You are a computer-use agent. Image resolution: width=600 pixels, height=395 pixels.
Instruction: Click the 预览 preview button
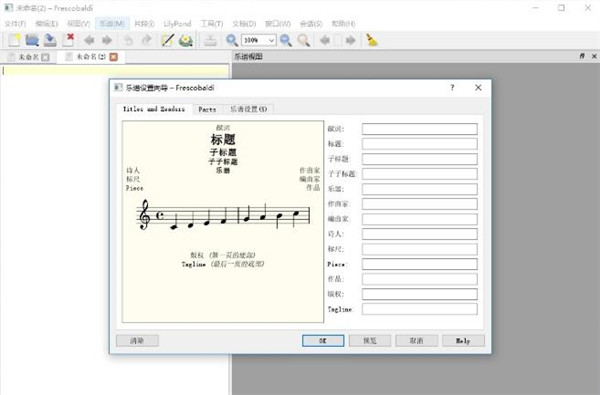coord(370,341)
